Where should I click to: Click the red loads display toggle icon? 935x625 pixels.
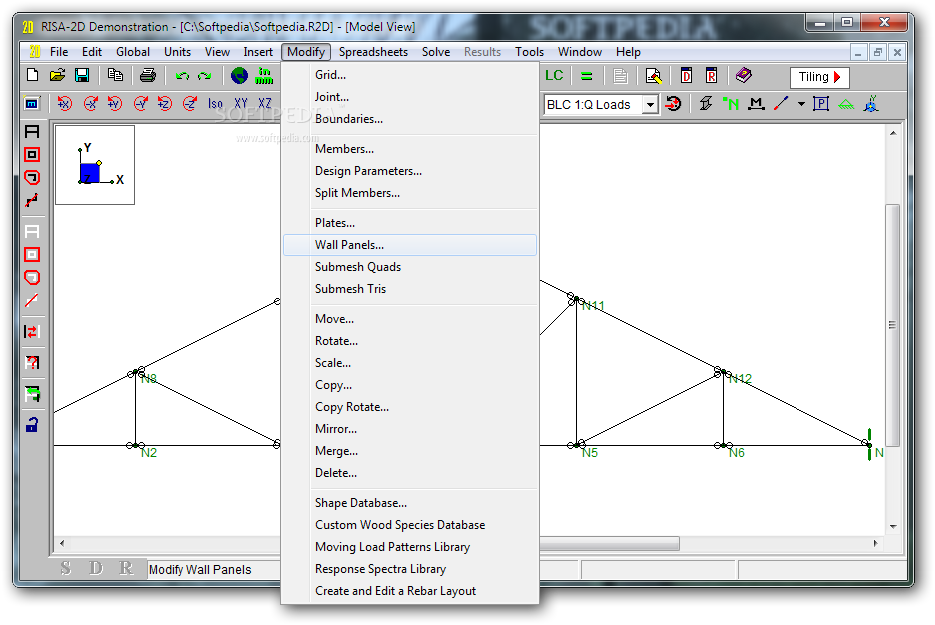click(x=673, y=104)
